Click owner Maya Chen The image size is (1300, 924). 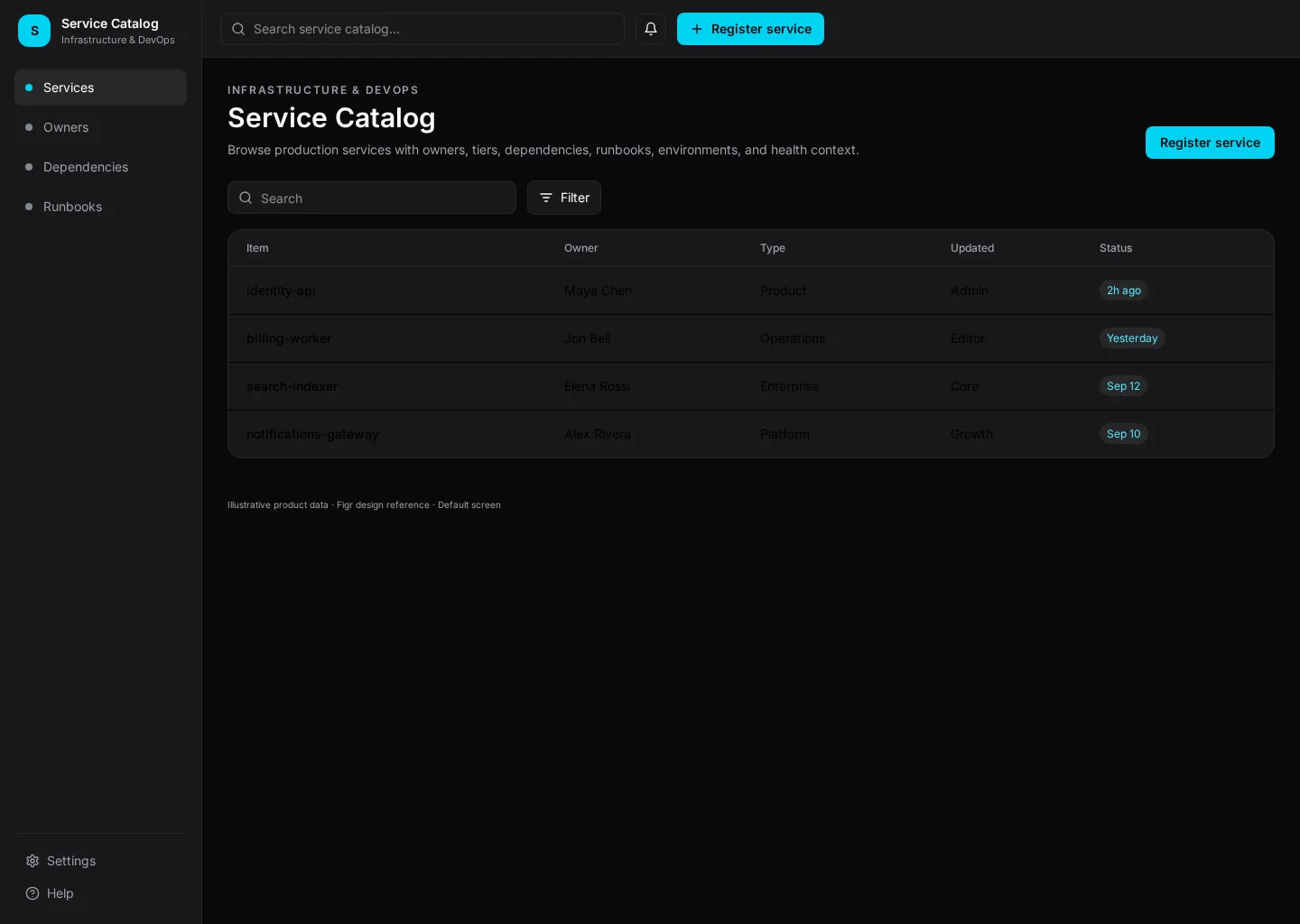[598, 291]
